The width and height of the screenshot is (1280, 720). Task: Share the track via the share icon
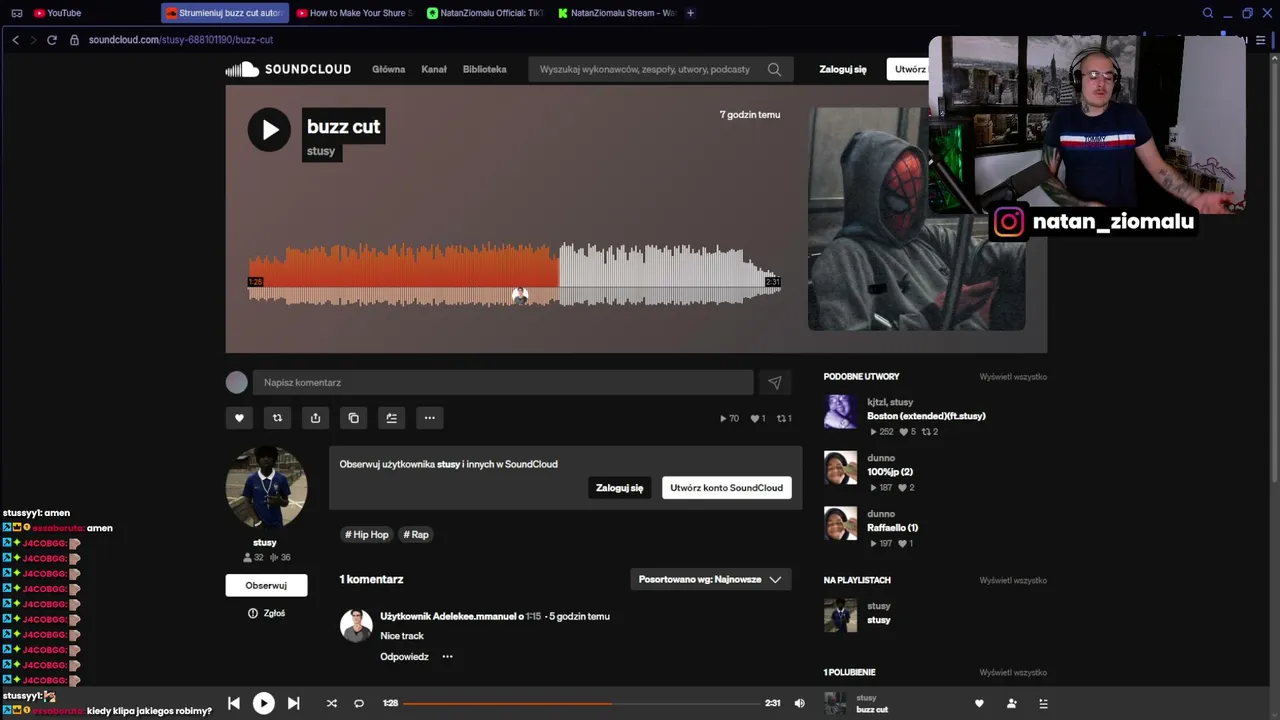click(x=315, y=418)
